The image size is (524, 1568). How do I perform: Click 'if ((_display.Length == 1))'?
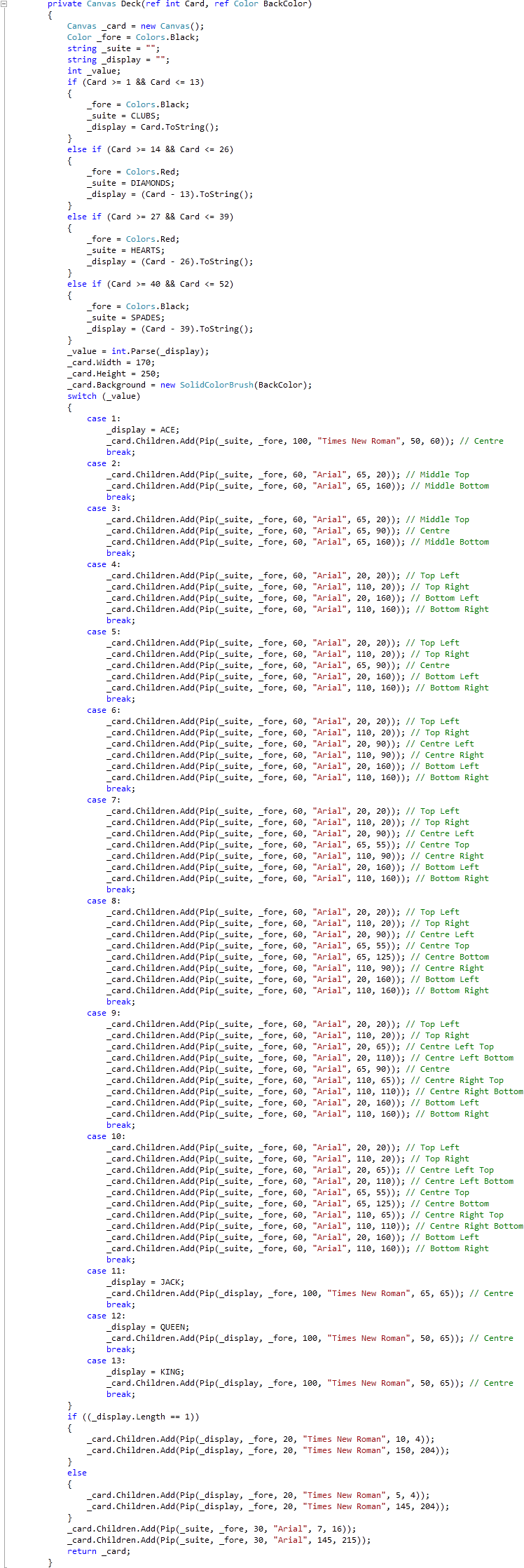133,1417
